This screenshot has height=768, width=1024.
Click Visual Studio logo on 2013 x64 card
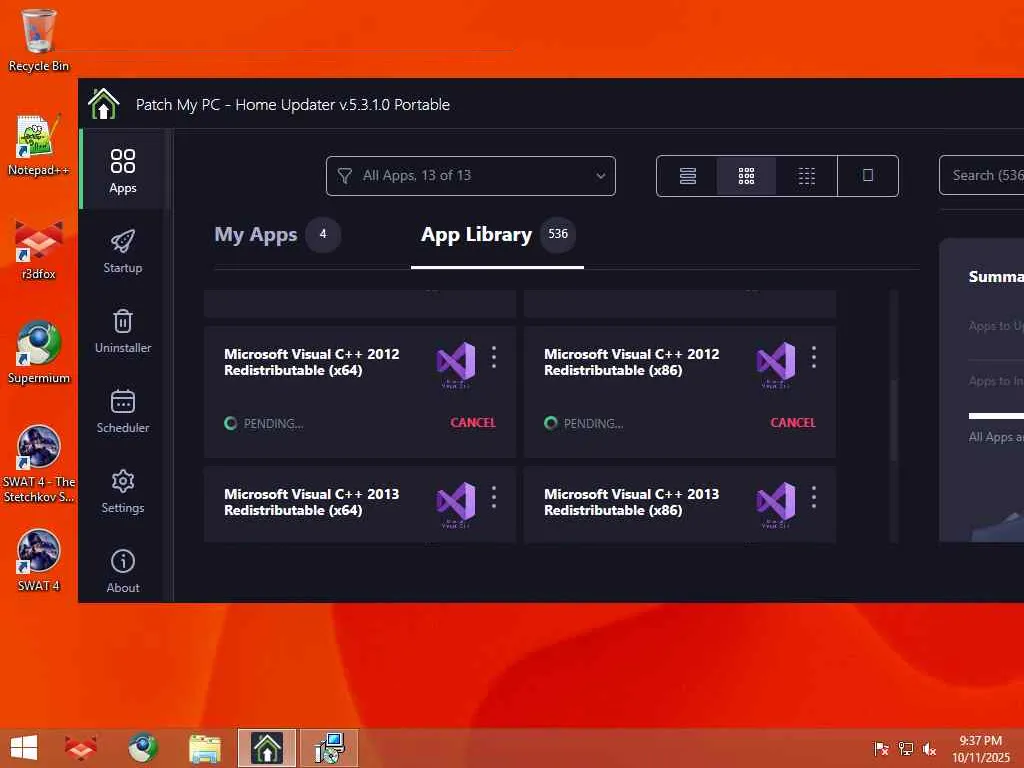pos(456,505)
